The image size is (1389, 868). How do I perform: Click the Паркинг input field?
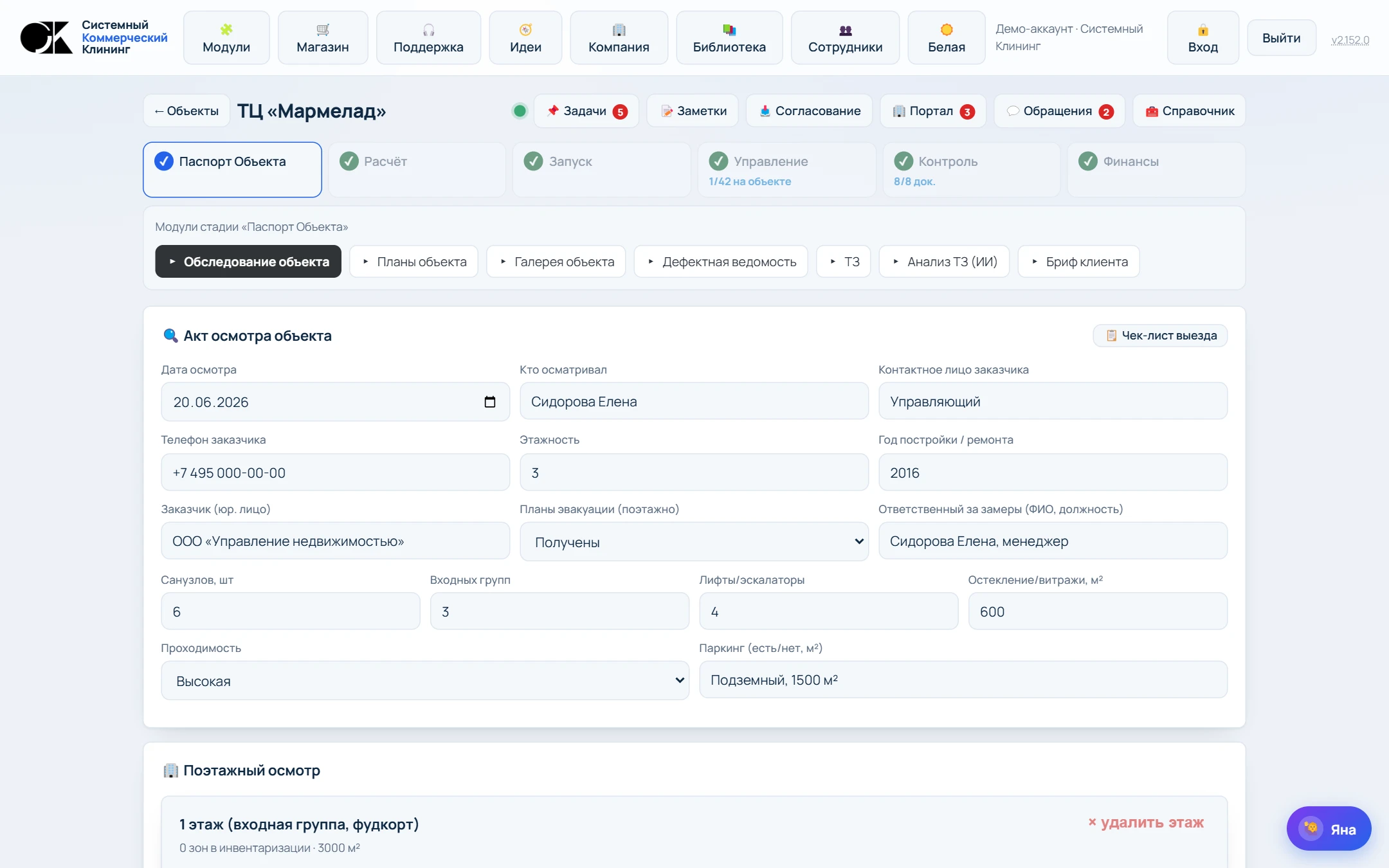(963, 680)
